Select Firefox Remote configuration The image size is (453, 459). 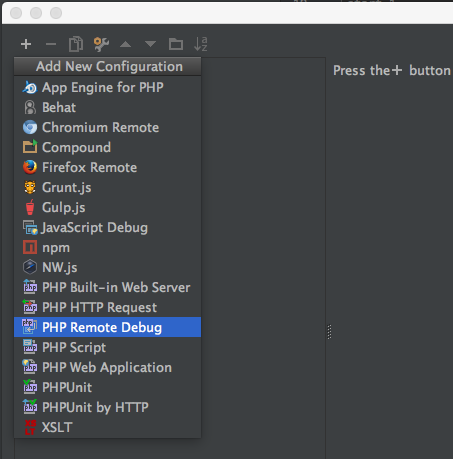(107, 167)
